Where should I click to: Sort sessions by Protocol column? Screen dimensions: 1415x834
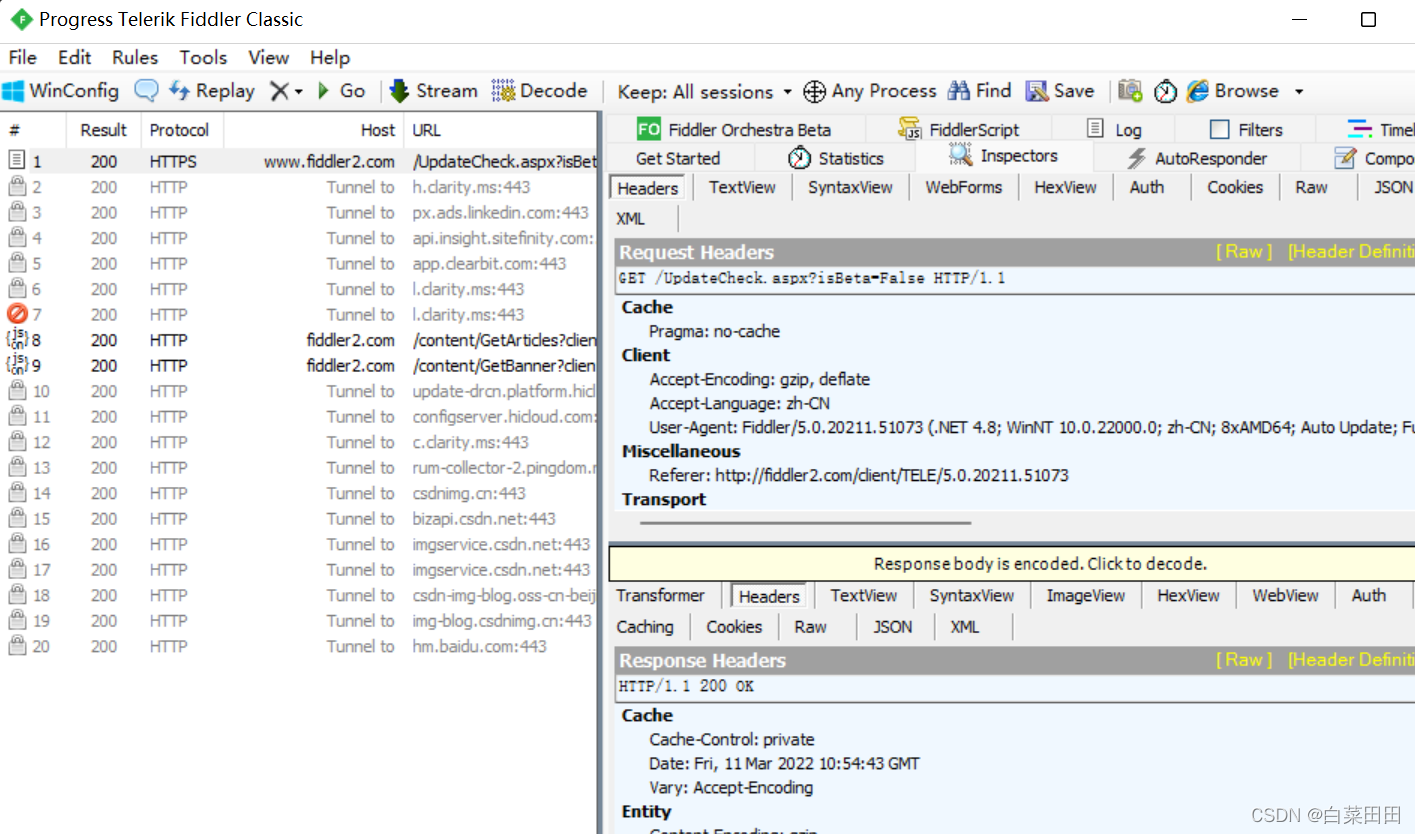coord(180,130)
